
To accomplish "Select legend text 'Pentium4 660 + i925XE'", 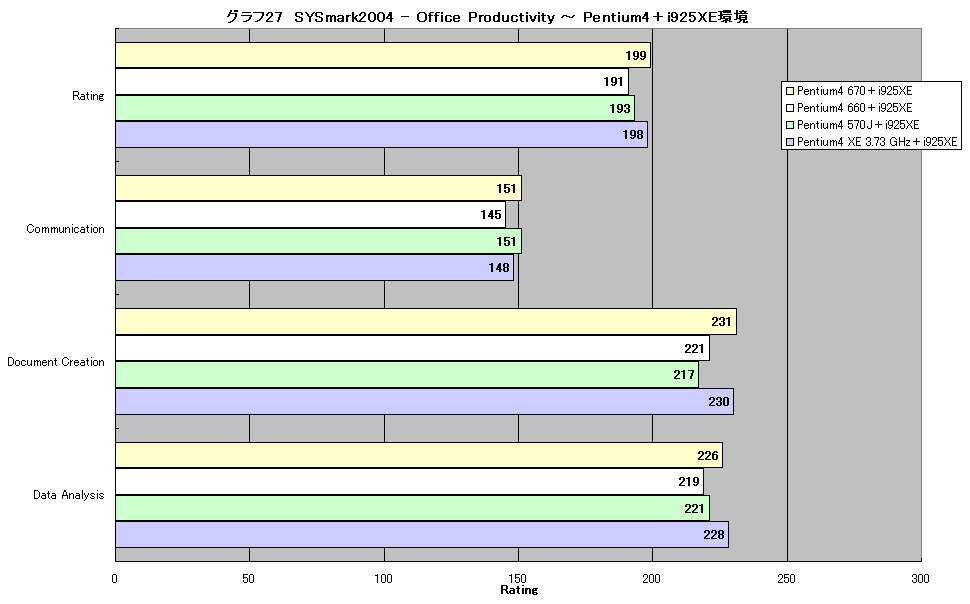I will pos(854,108).
